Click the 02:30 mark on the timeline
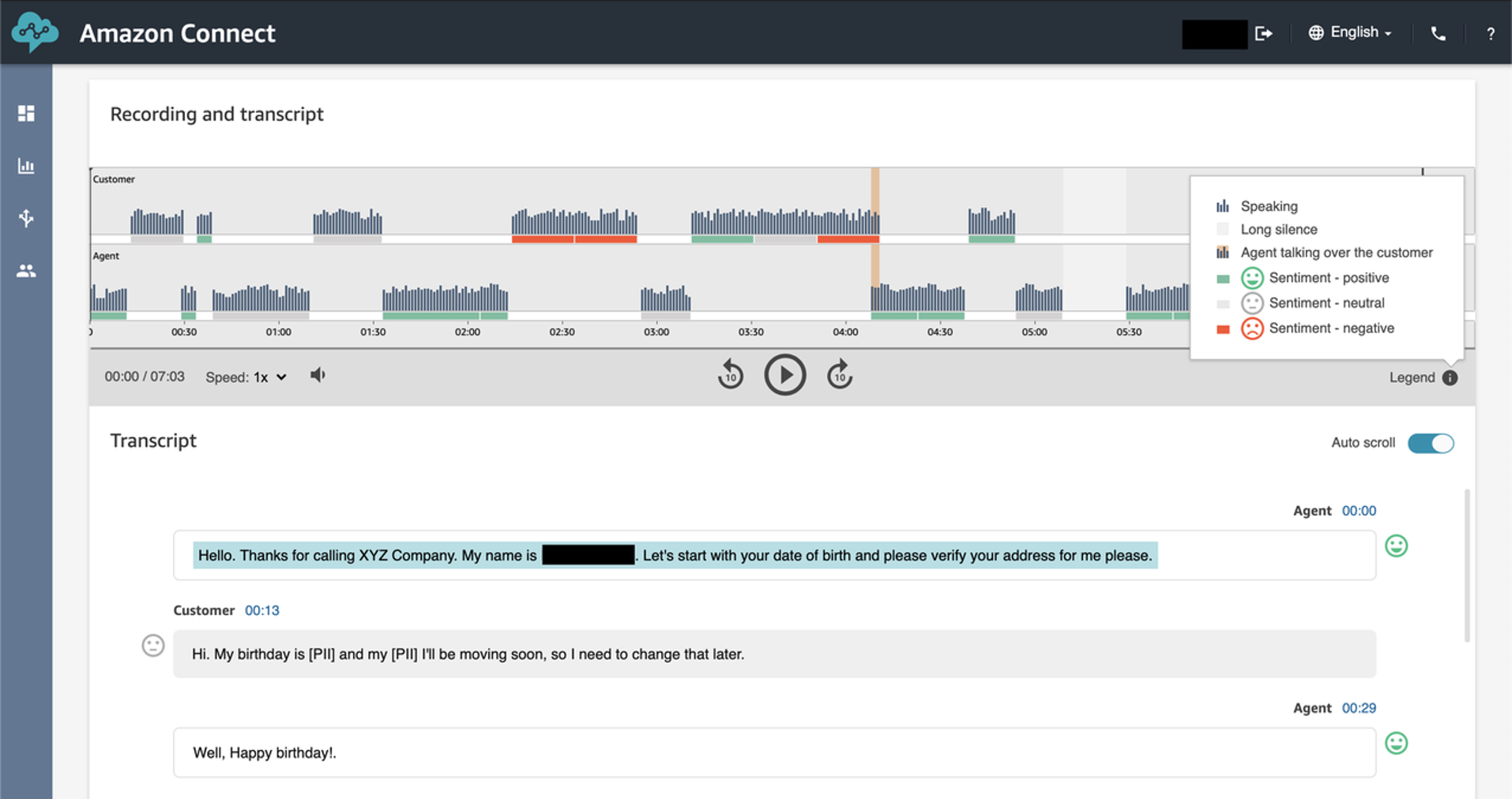Image resolution: width=1512 pixels, height=799 pixels. pyautogui.click(x=562, y=332)
